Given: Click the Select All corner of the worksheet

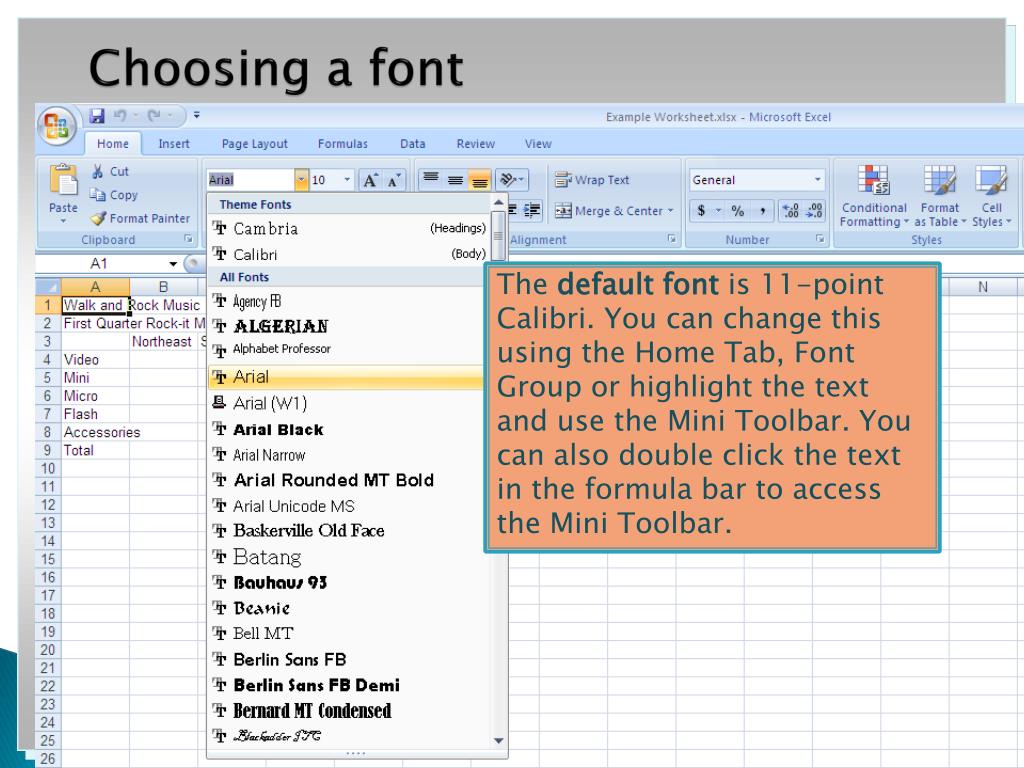Looking at the screenshot, I should [x=48, y=287].
